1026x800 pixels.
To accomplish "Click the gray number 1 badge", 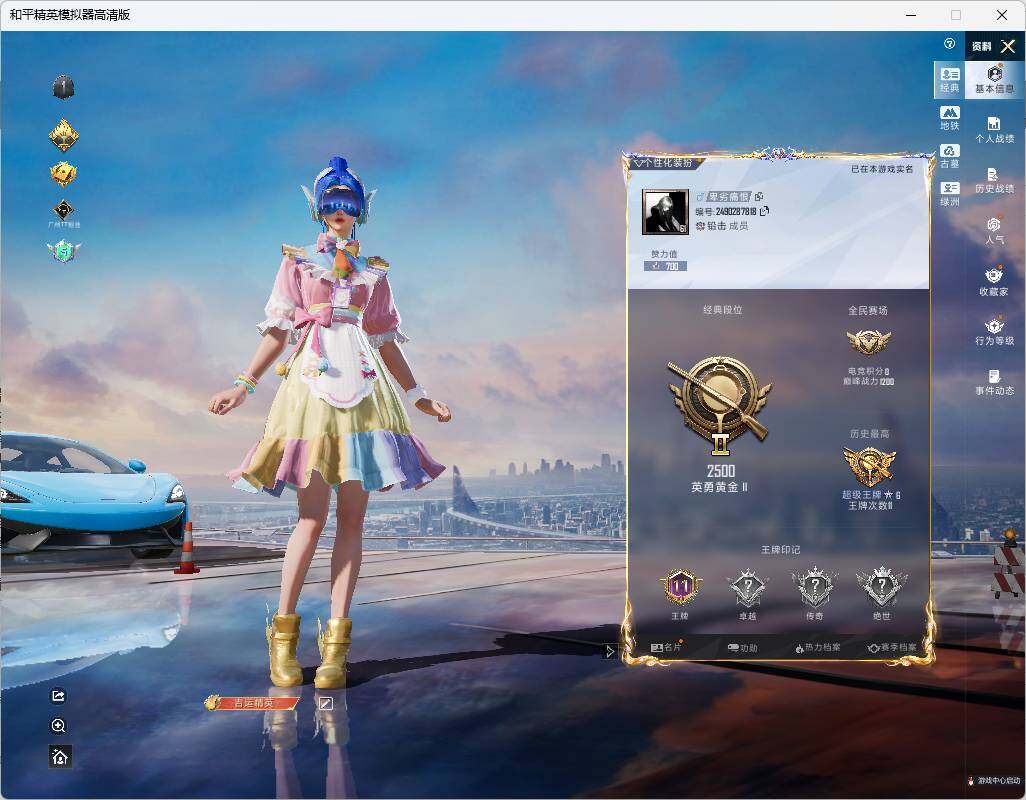I will pos(63,87).
